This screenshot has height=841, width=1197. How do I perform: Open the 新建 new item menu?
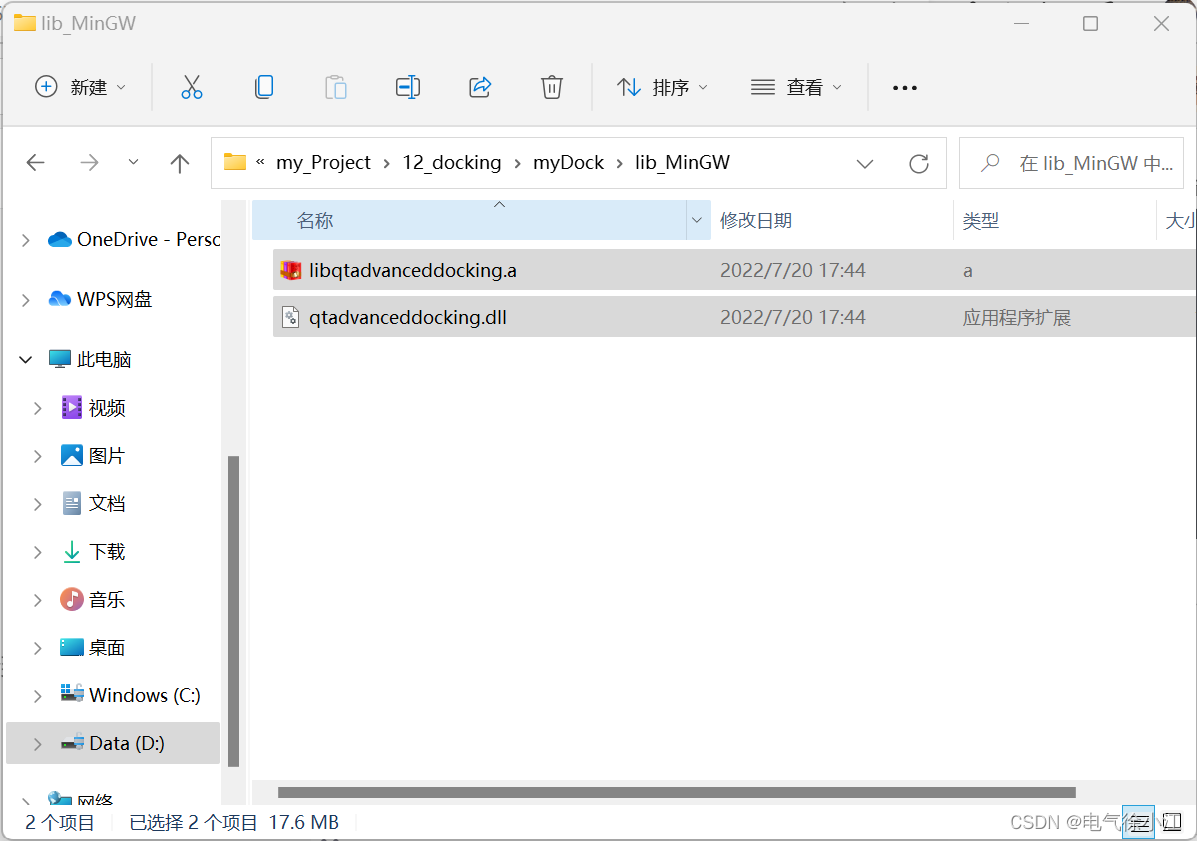82,87
